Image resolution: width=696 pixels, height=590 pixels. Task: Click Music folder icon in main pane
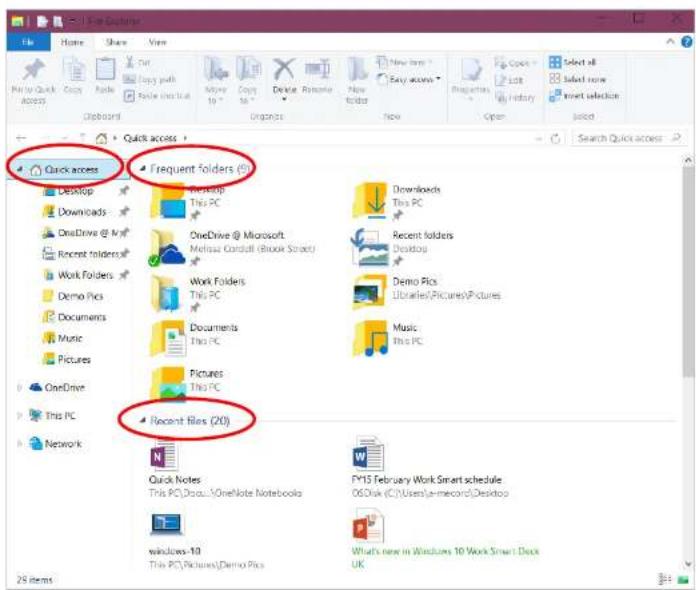click(370, 339)
